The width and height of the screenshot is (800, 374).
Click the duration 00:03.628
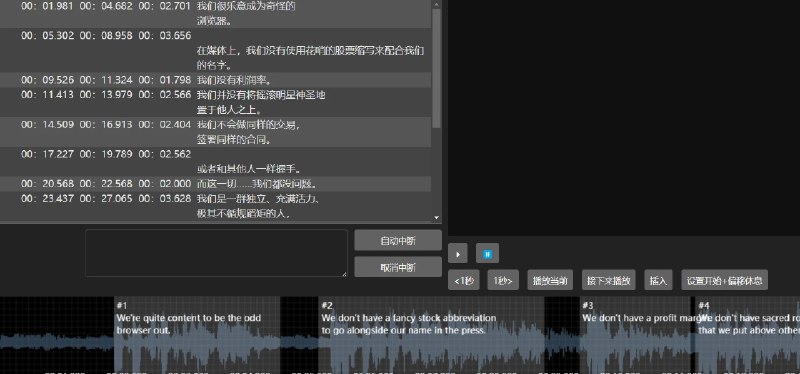pos(165,198)
